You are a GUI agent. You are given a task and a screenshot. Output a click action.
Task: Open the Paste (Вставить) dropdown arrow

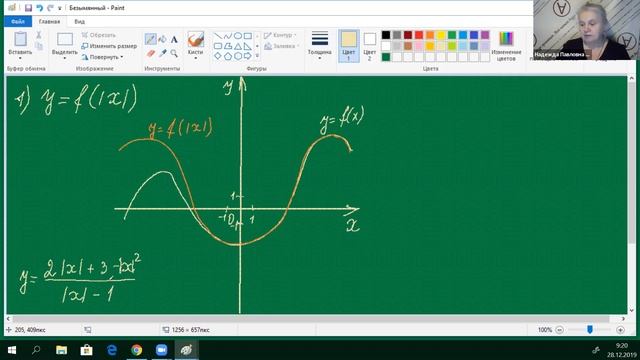pos(20,58)
